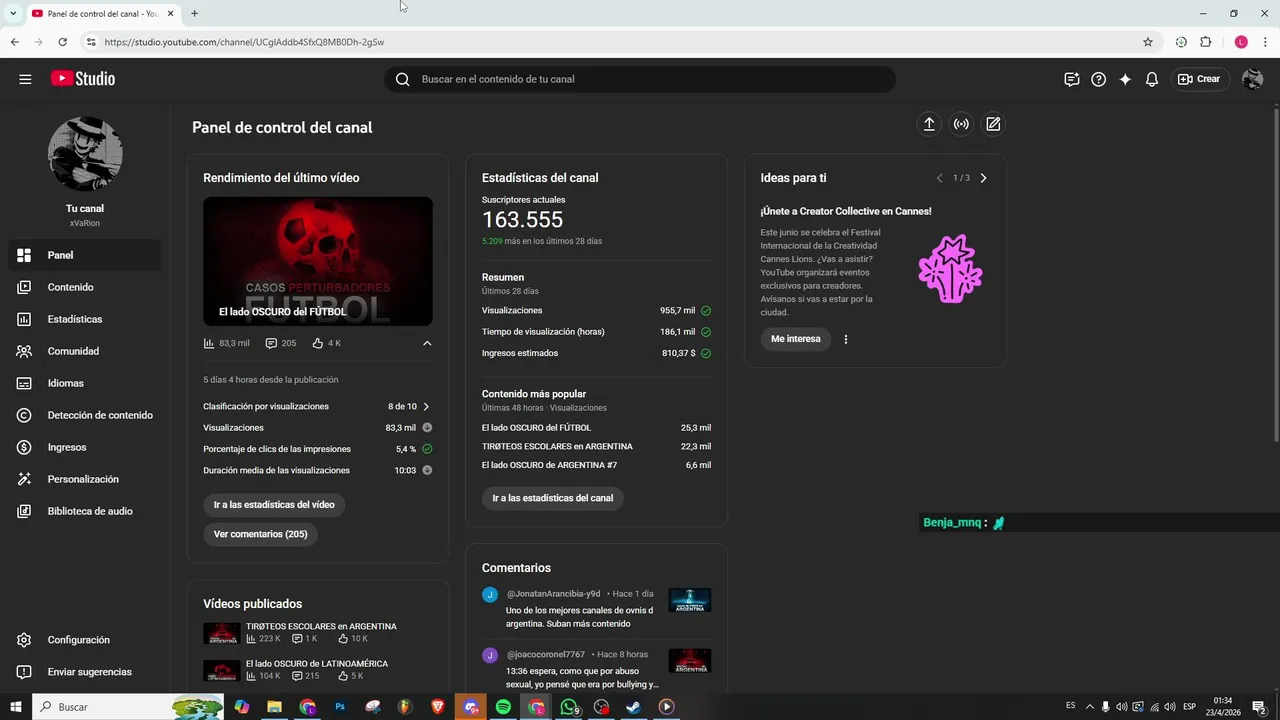Click the Crear button
1280x720 pixels.
point(1199,79)
